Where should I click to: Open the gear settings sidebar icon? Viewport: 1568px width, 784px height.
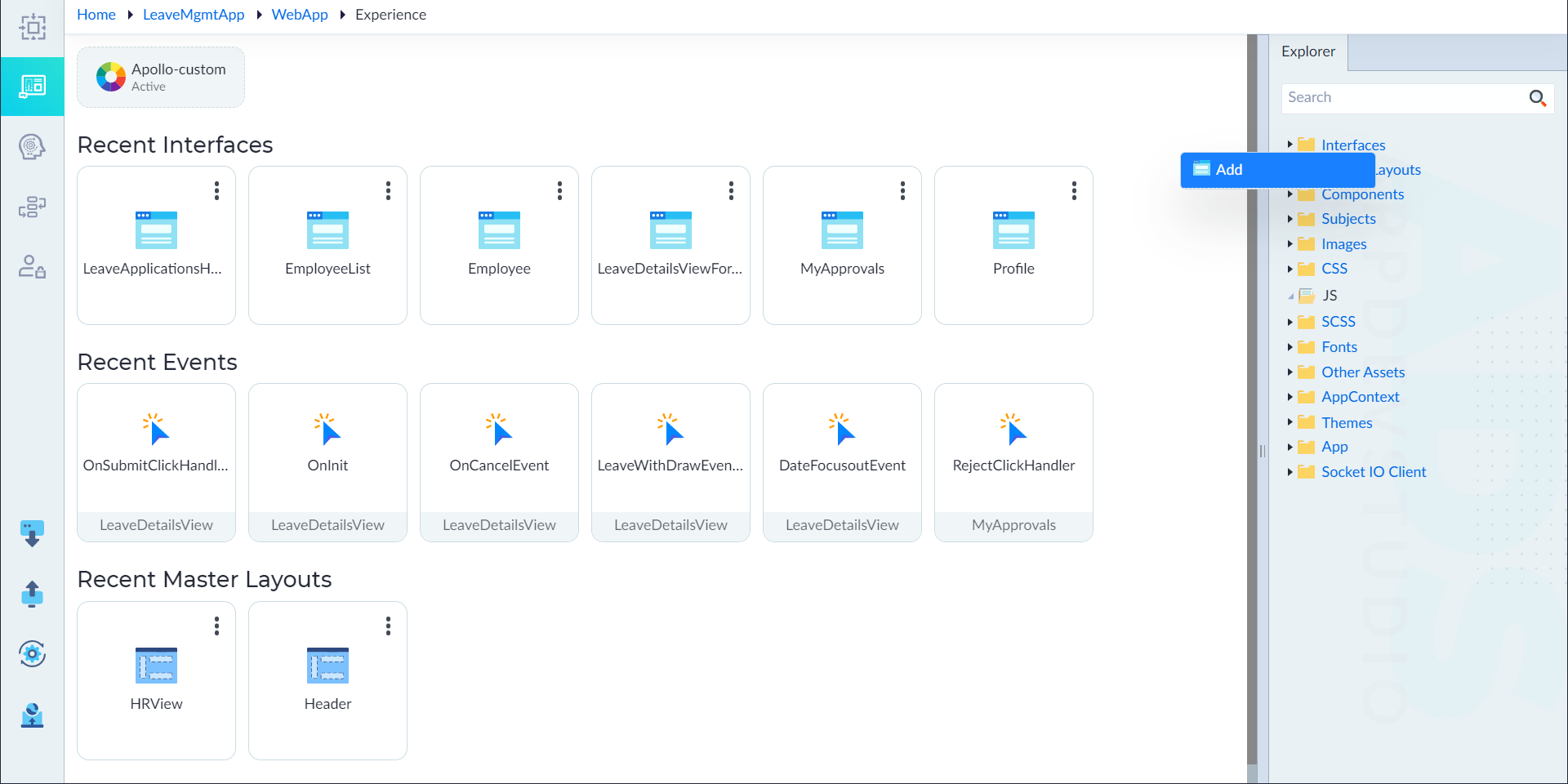point(32,653)
